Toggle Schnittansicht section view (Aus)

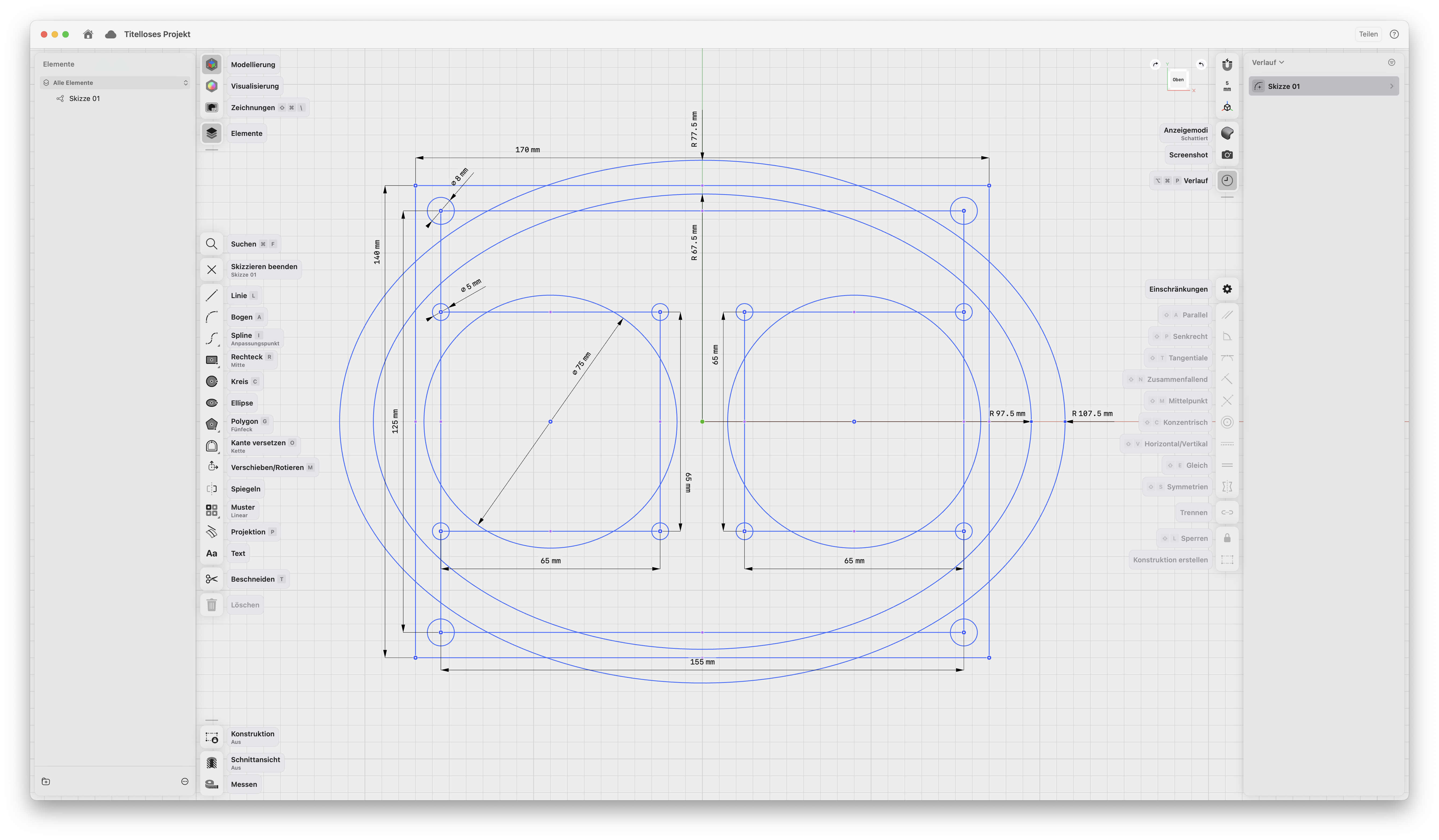[211, 763]
